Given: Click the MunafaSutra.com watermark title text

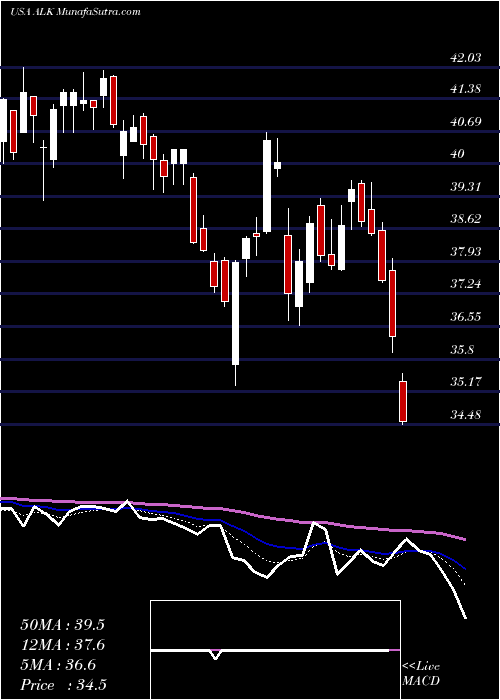Looking at the screenshot, I should (75, 12).
